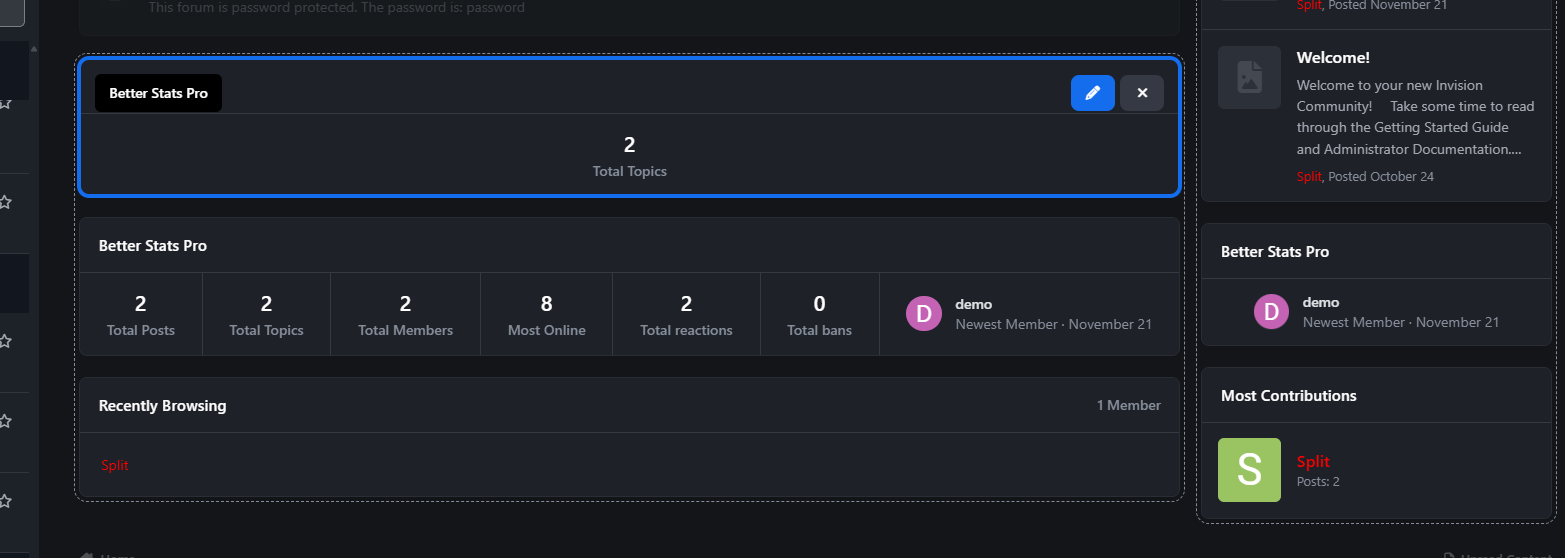Open the Welcome! article title

point(1333,58)
